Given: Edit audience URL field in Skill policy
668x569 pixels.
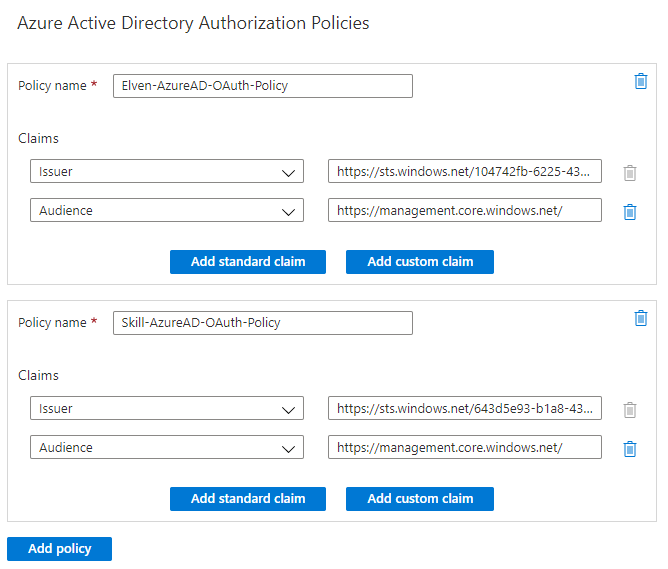Looking at the screenshot, I should click(x=465, y=447).
